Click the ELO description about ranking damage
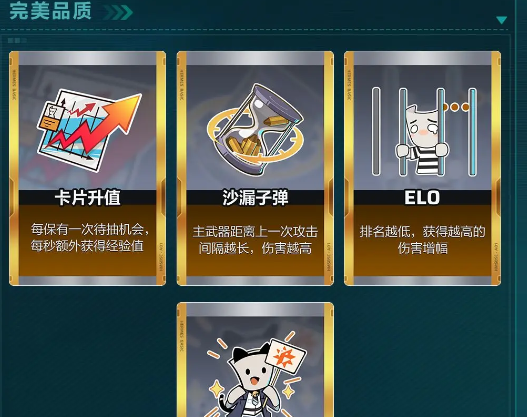The image size is (527, 417). (x=422, y=240)
